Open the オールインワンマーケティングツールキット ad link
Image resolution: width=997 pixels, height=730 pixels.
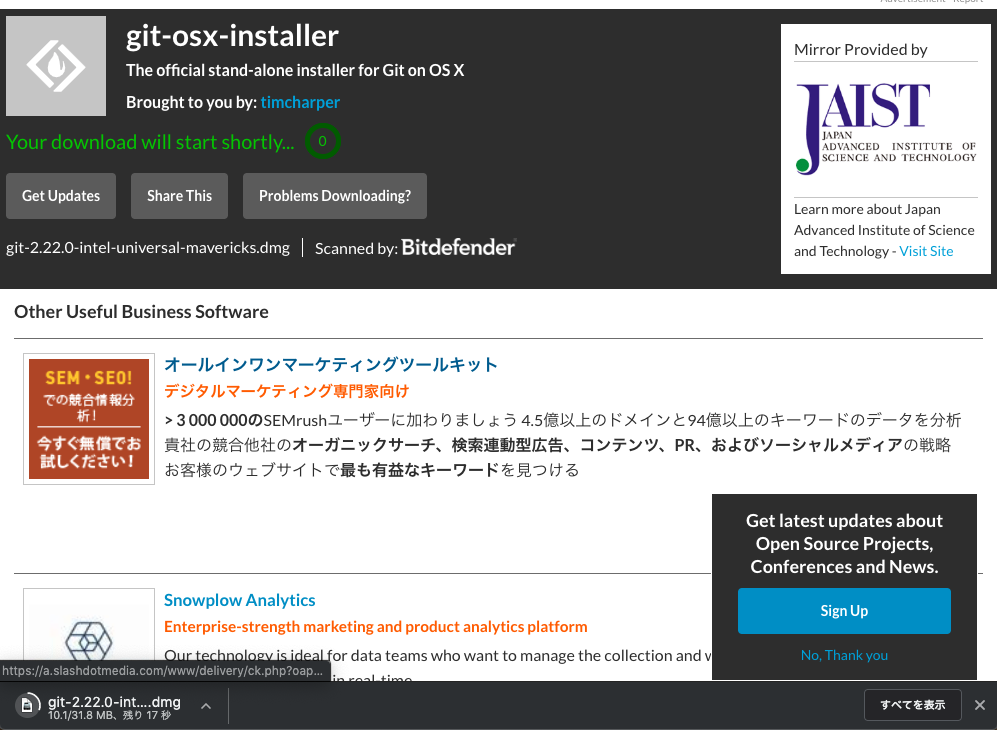point(330,364)
